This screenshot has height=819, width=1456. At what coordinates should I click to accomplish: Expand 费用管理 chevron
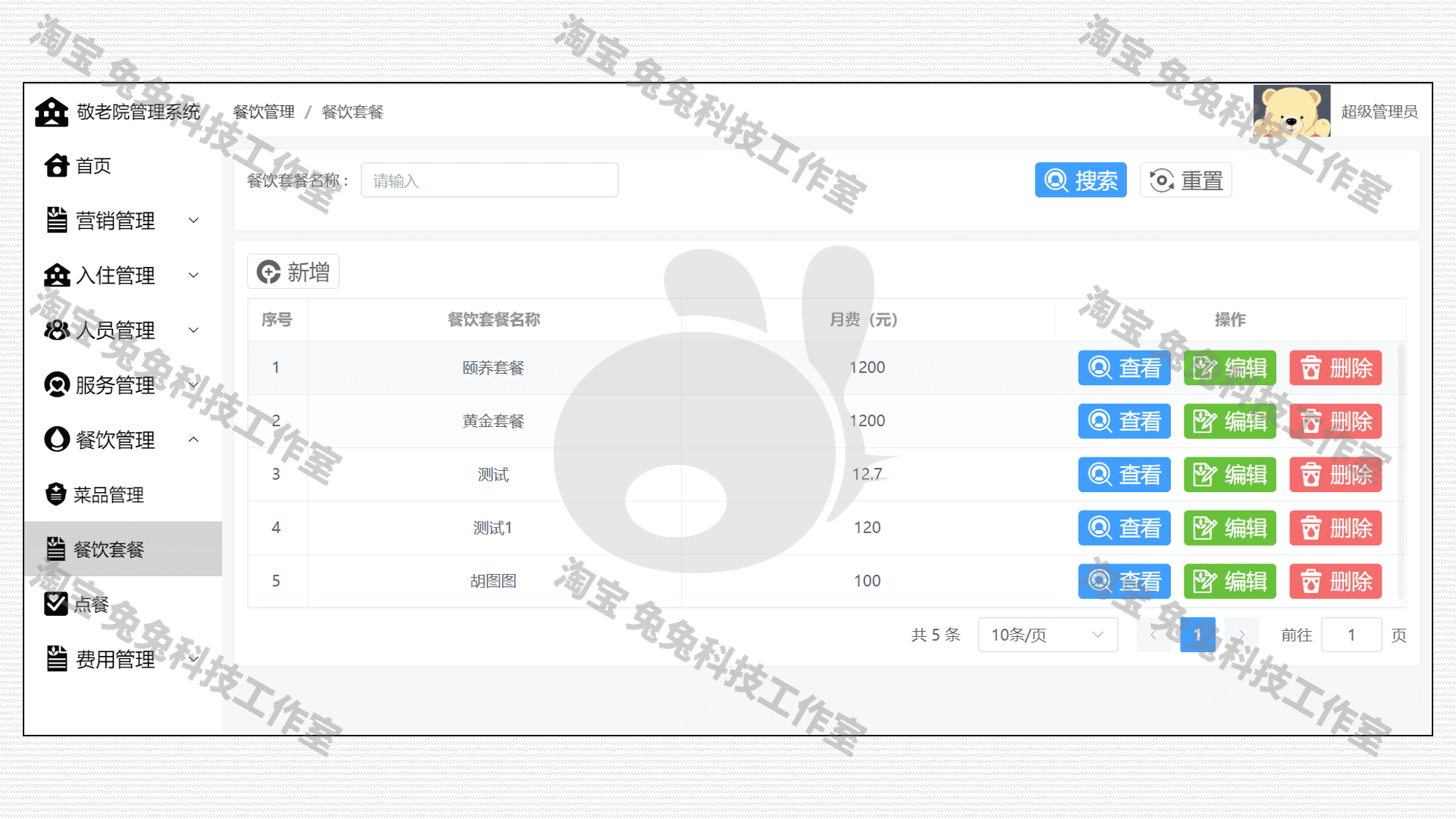(193, 658)
